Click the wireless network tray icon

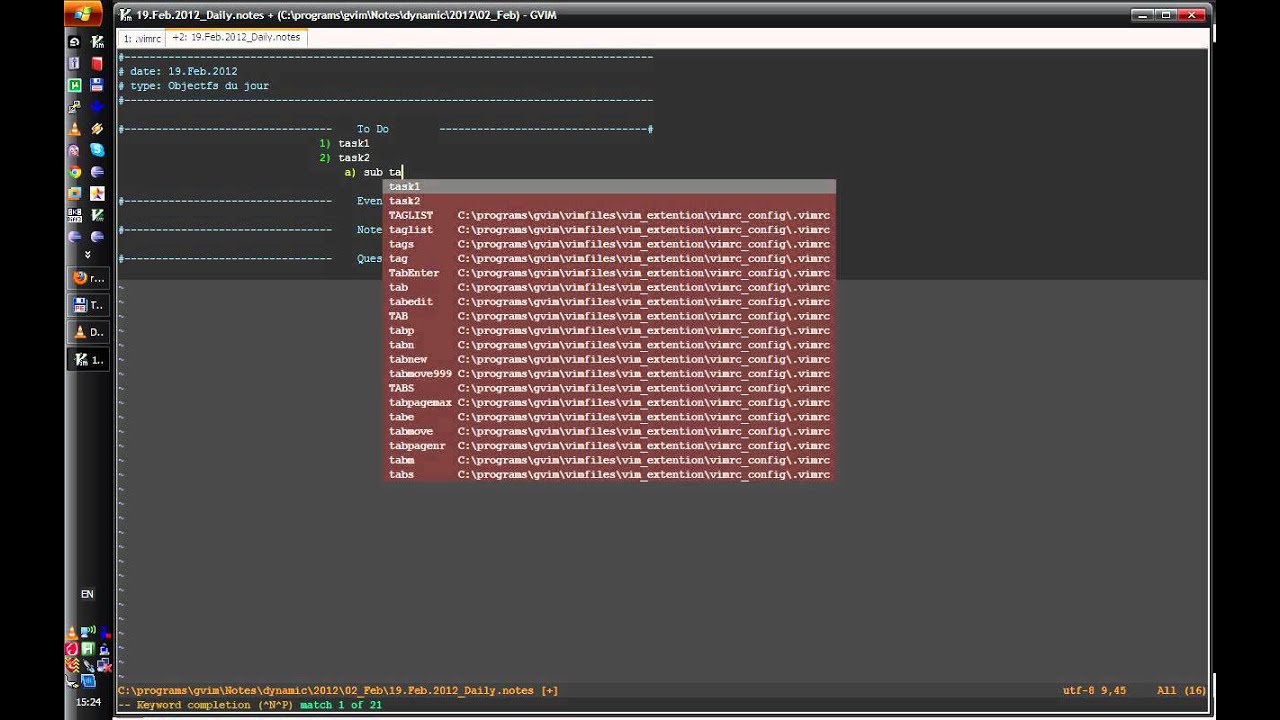click(x=88, y=631)
